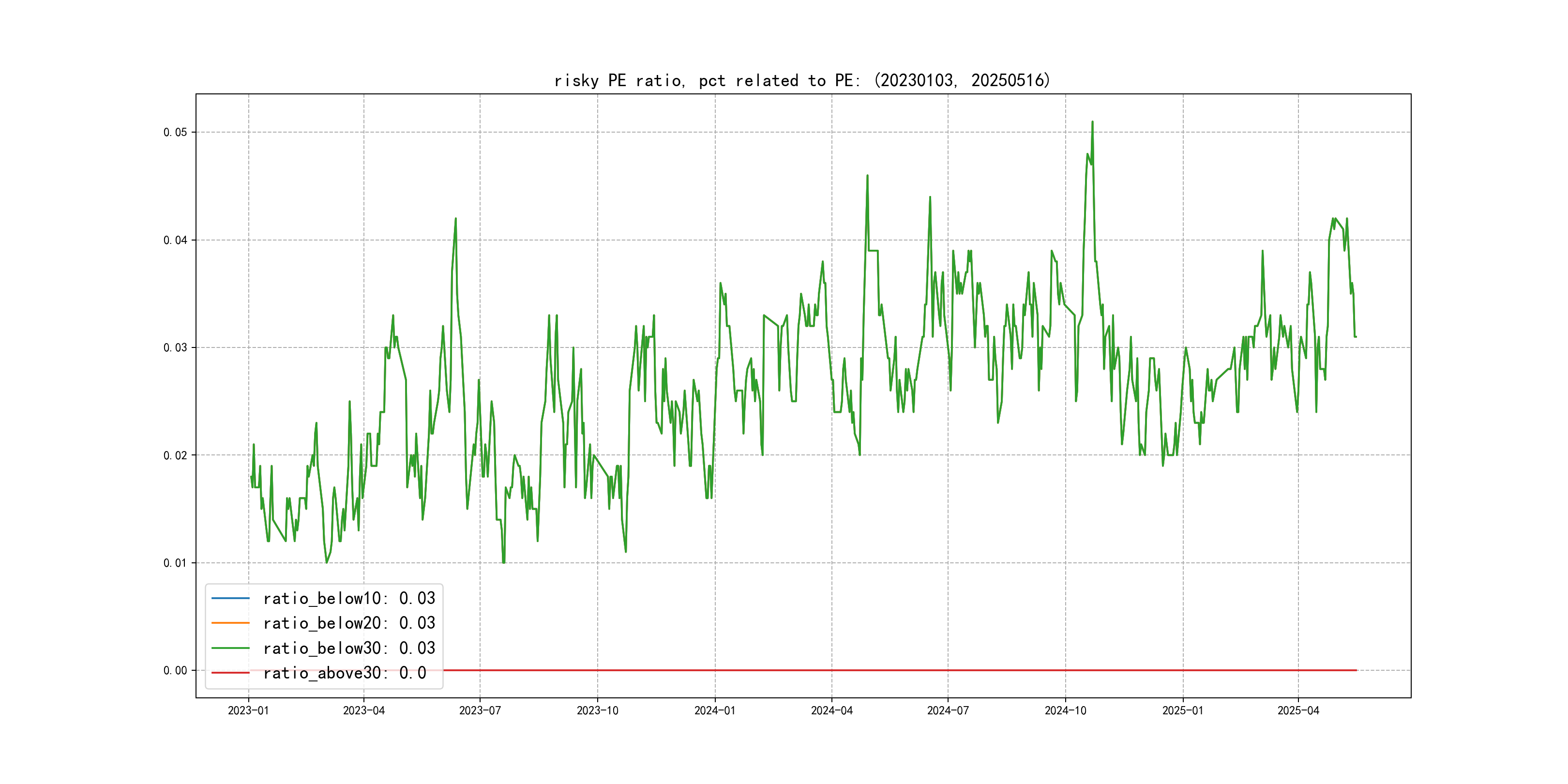Viewport: 1568px width, 784px height.
Task: Click the 0.00 y-axis tick label
Action: click(175, 670)
